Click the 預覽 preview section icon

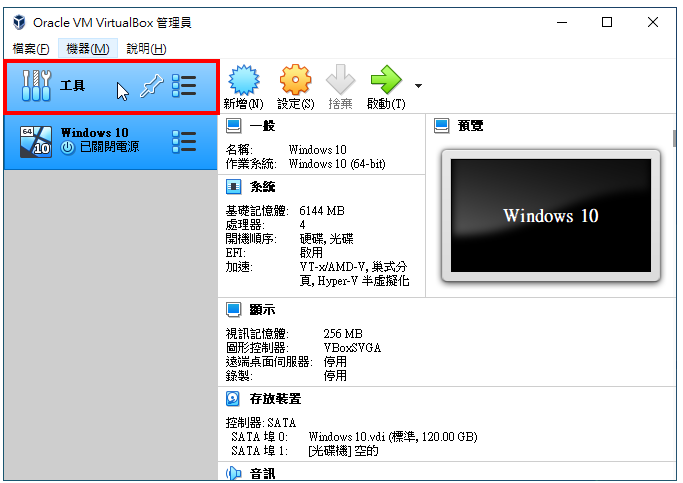442,126
